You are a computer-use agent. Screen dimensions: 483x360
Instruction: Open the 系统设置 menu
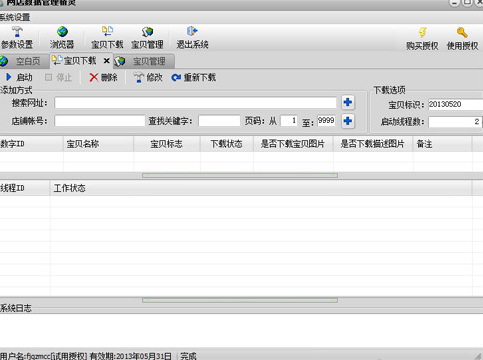coord(15,17)
